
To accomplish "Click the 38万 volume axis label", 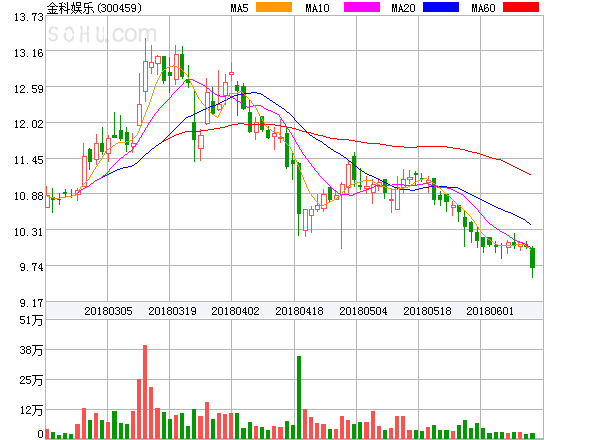I will [x=31, y=350].
